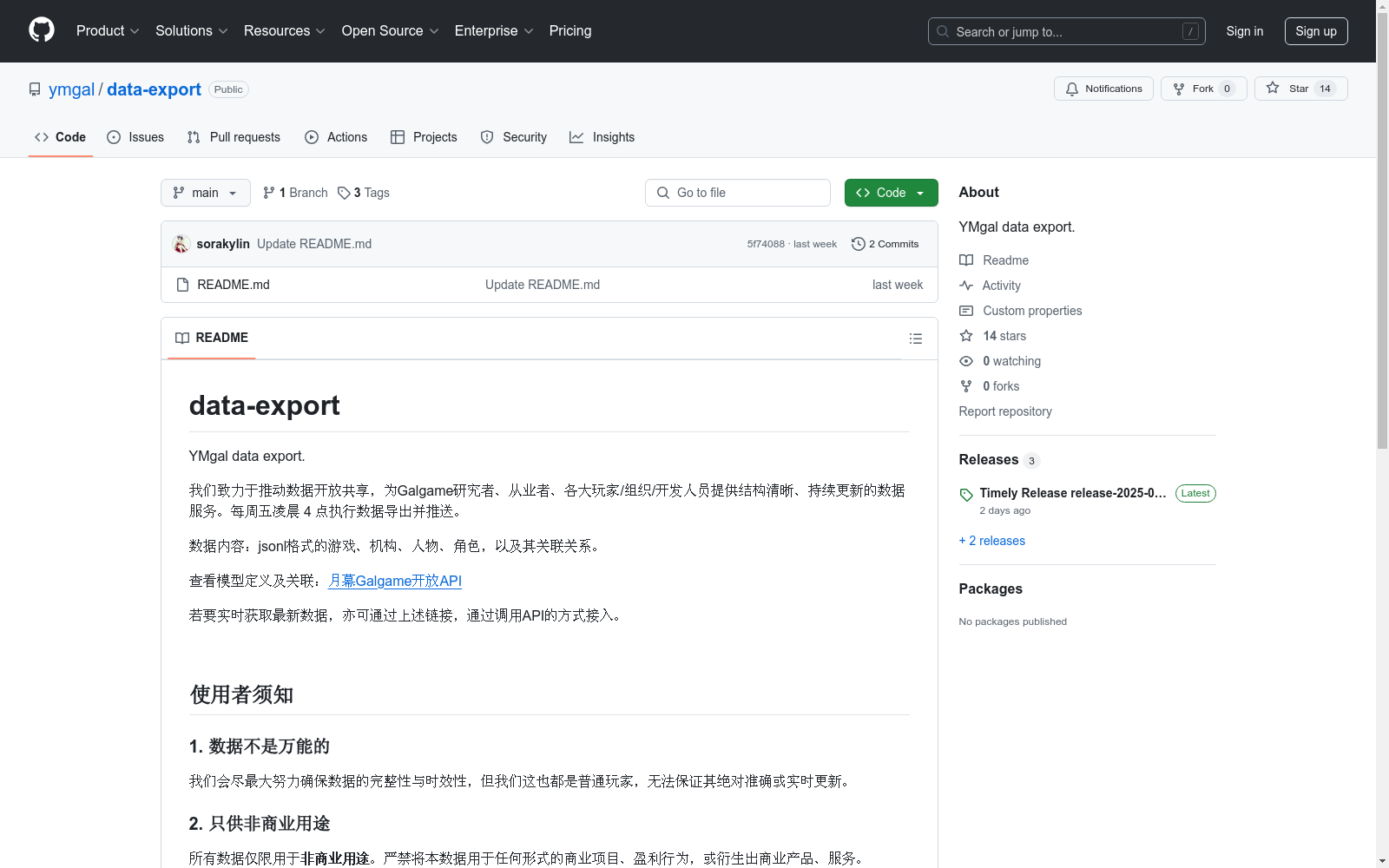The height and width of the screenshot is (868, 1389).
Task: Open the Insights graph icon
Action: (576, 137)
